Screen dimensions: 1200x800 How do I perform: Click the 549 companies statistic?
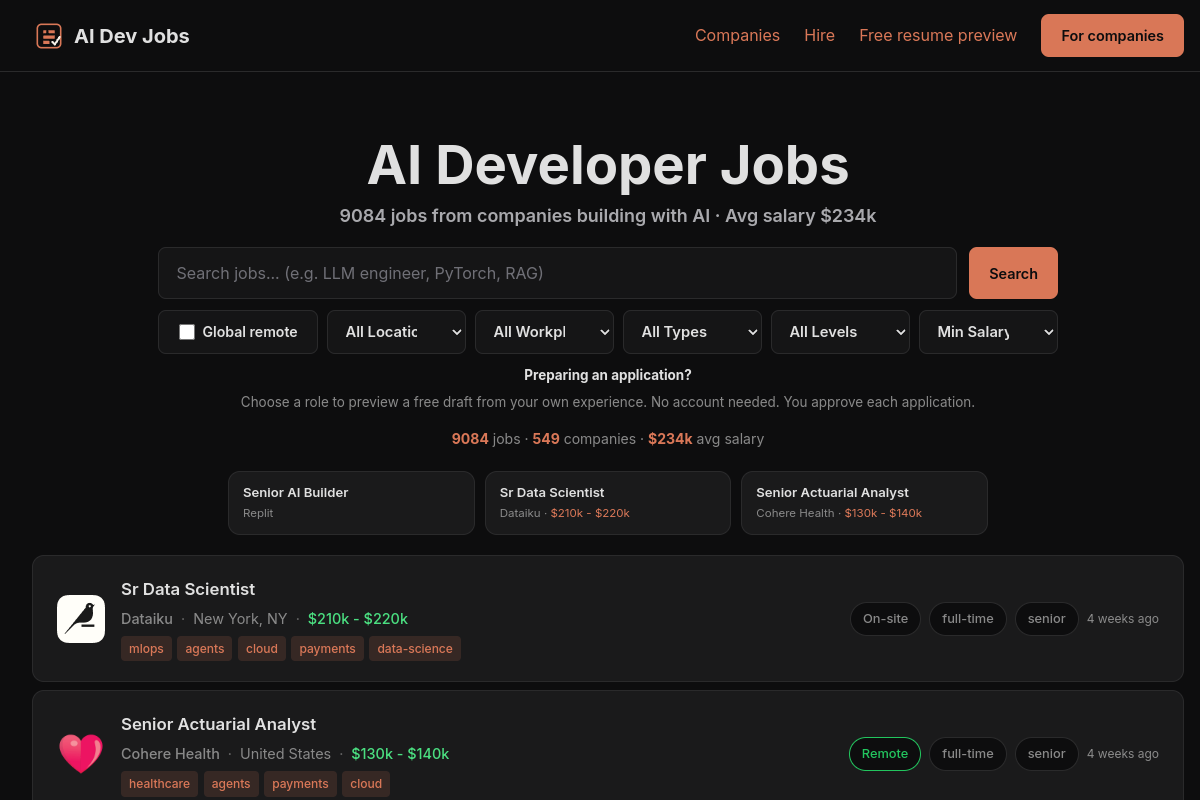pos(584,439)
